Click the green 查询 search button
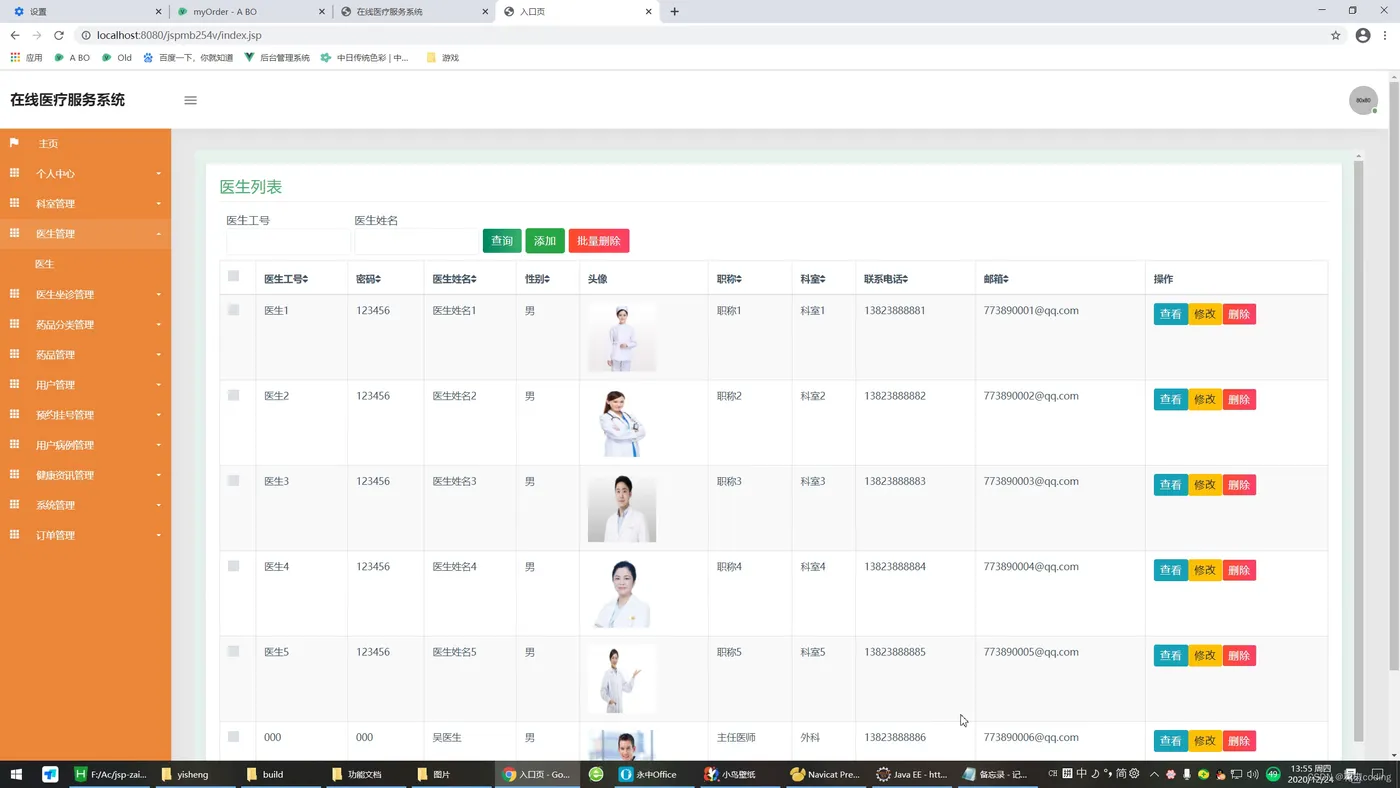 click(x=502, y=241)
